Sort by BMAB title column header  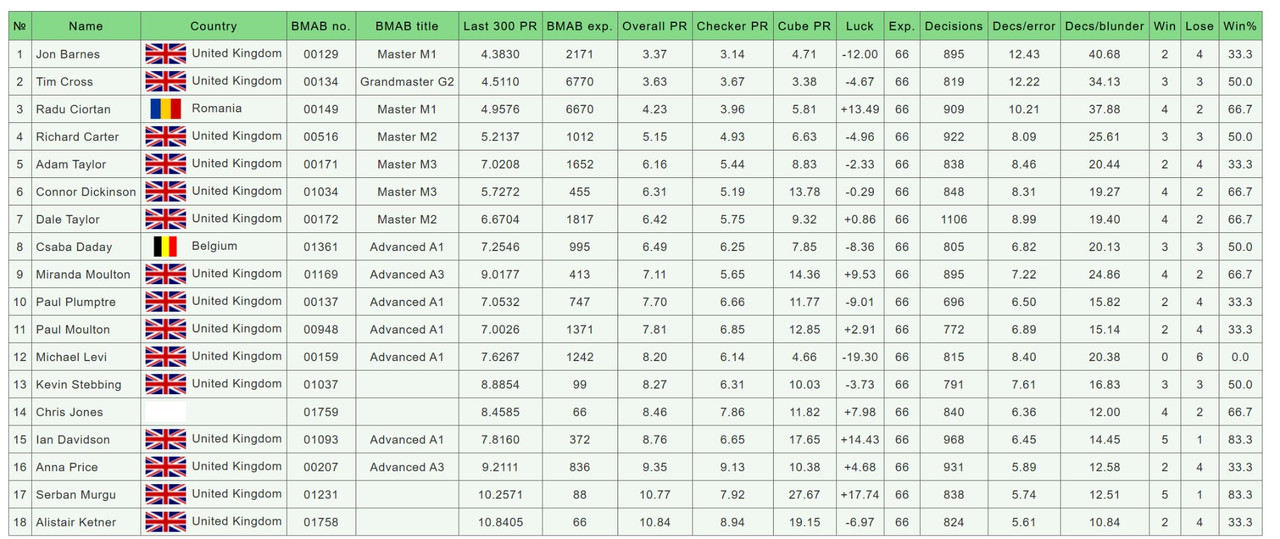[407, 26]
